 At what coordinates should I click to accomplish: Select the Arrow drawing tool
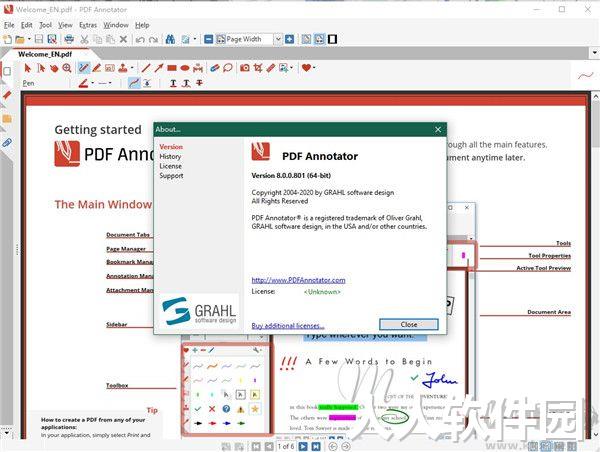159,68
